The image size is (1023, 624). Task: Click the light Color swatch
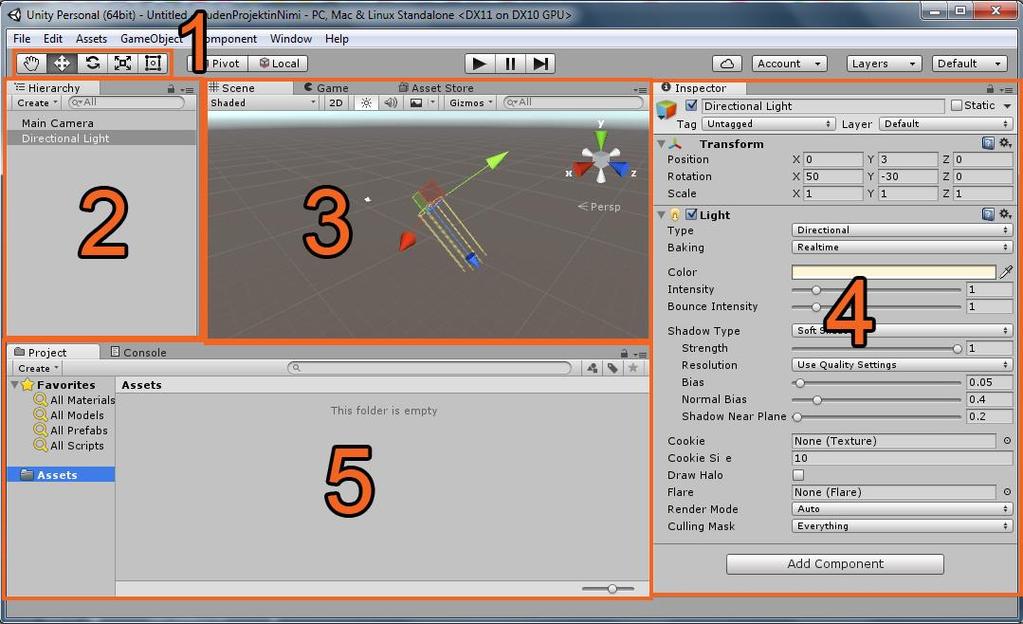click(x=894, y=272)
